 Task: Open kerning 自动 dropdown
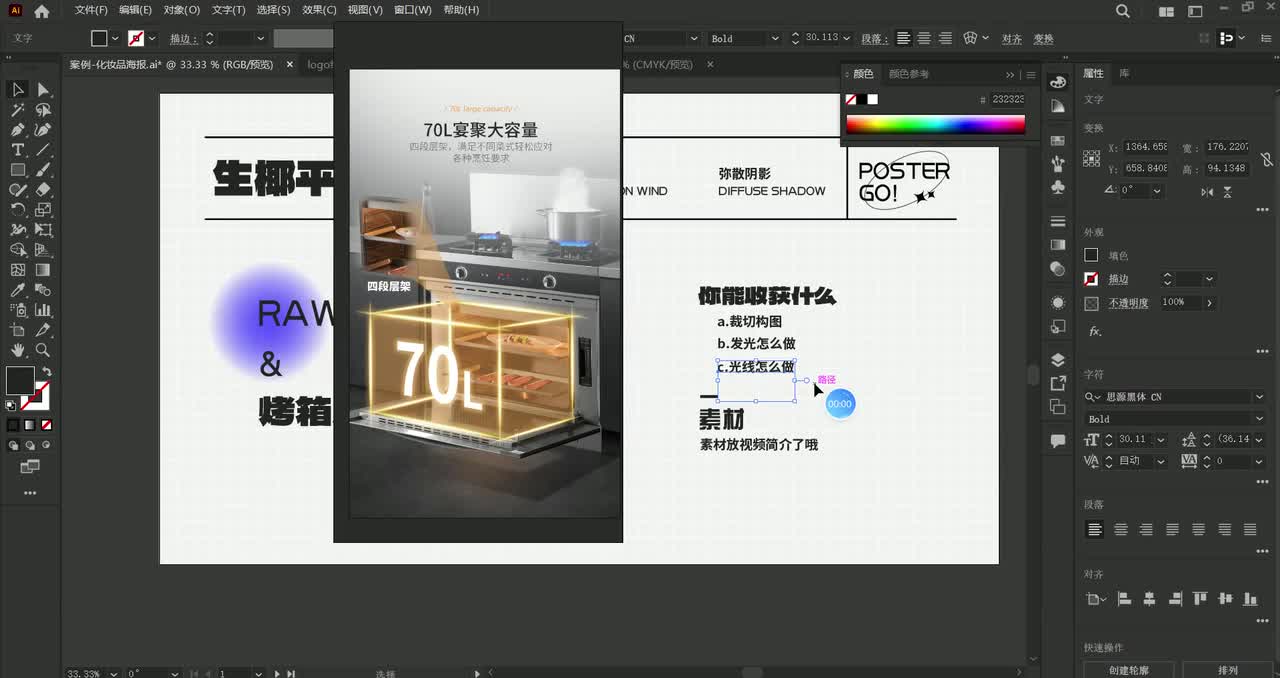[x=1160, y=461]
